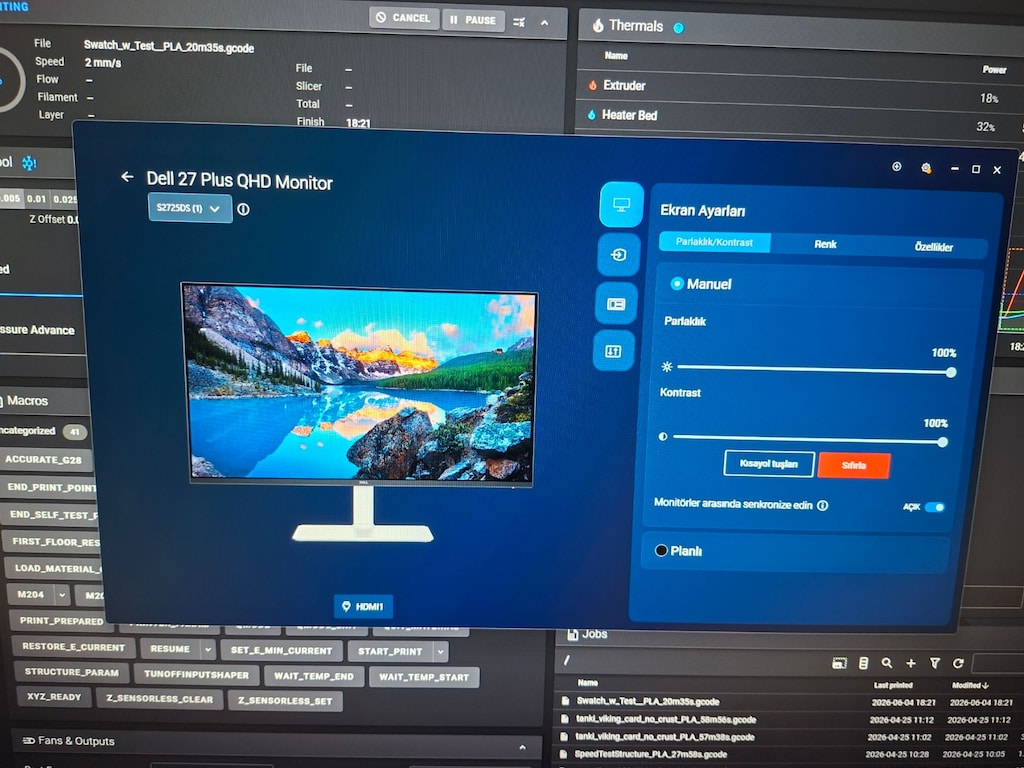Sort jobs by Modified column

[970, 685]
